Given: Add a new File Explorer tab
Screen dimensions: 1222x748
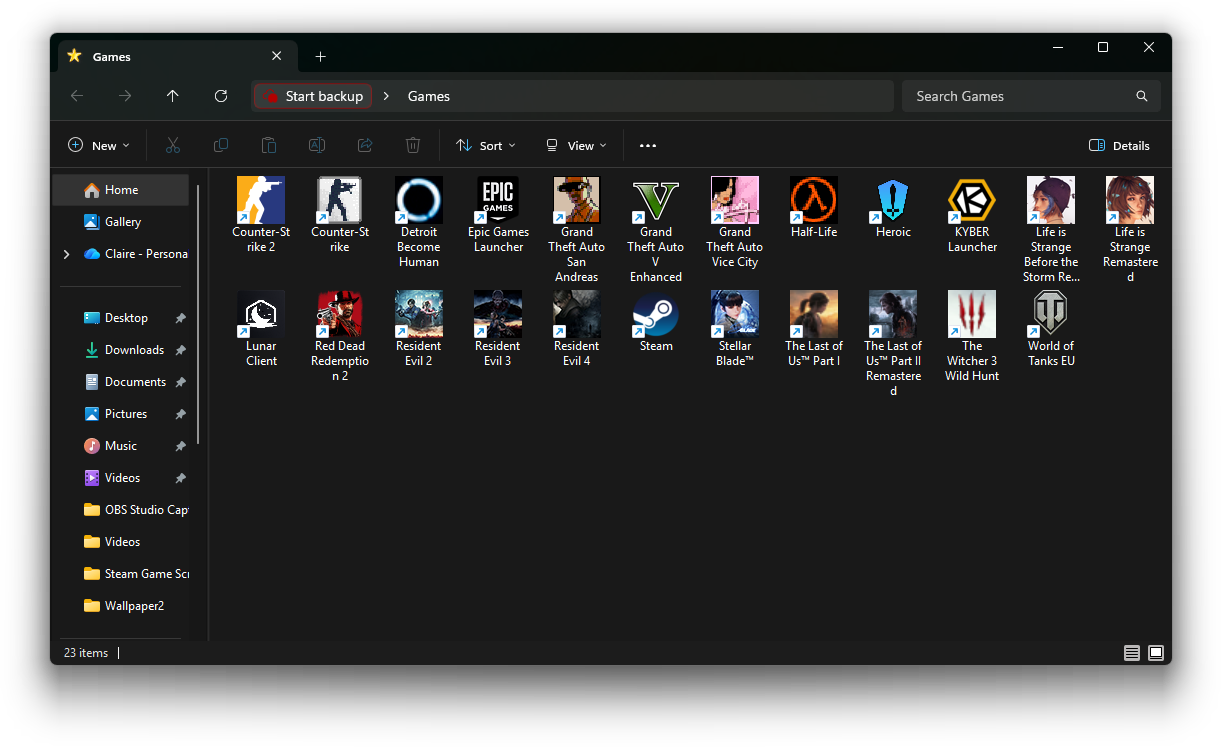Looking at the screenshot, I should (320, 57).
